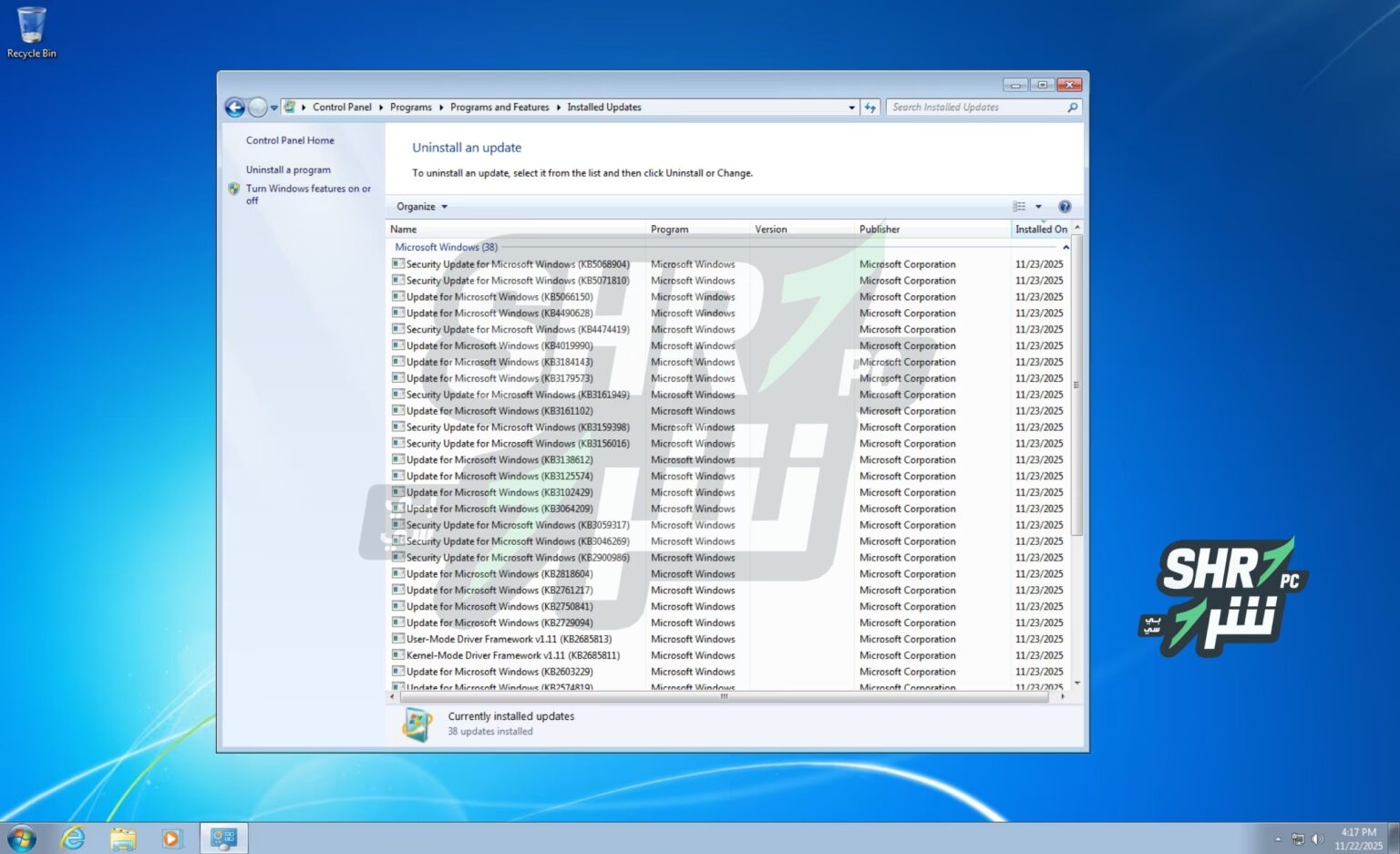The image size is (1400, 854).
Task: Click the shield icon beside Turn Windows features
Action: click(233, 189)
